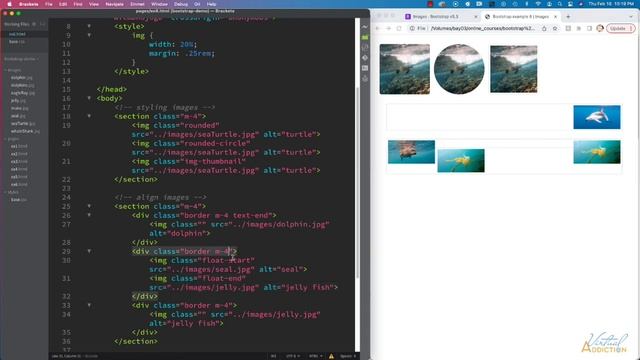640x360 pixels.
Task: Fold the style tag on line 8
Action: point(89,26)
